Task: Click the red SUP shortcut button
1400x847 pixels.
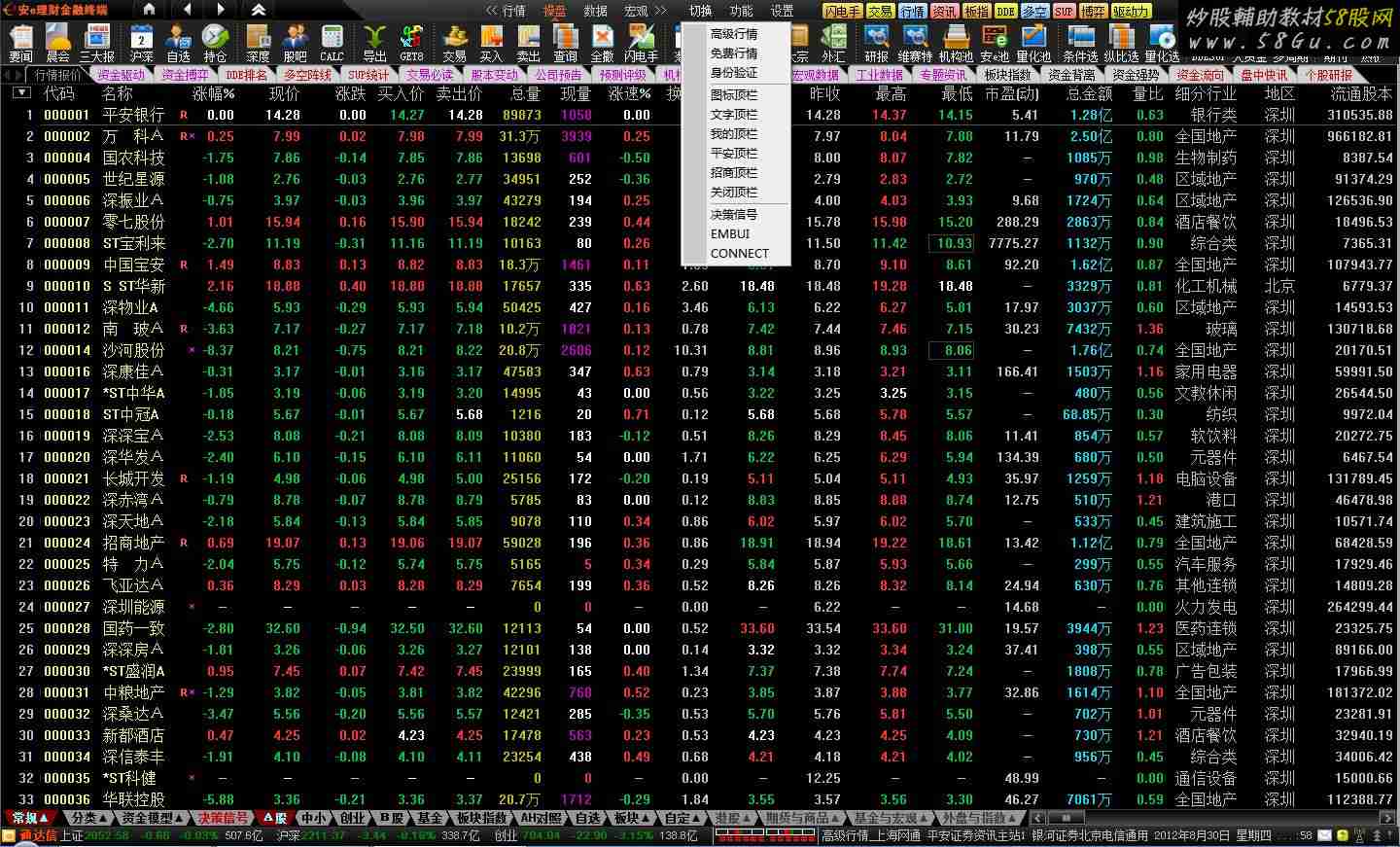Action: pos(1064,12)
